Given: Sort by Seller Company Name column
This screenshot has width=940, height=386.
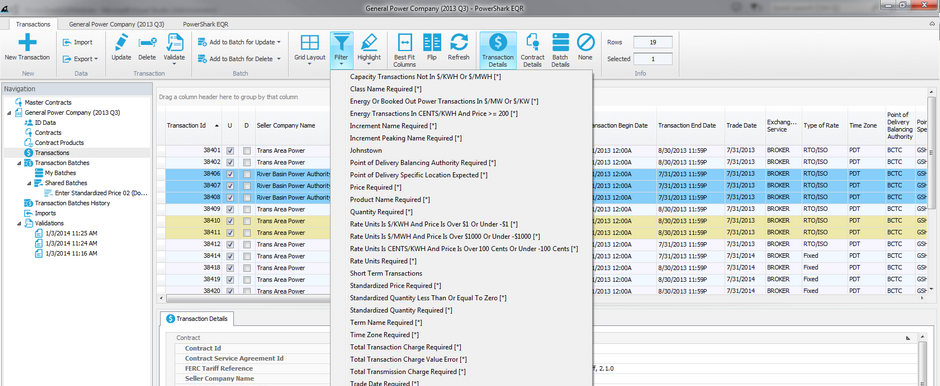Looking at the screenshot, I should [292, 126].
